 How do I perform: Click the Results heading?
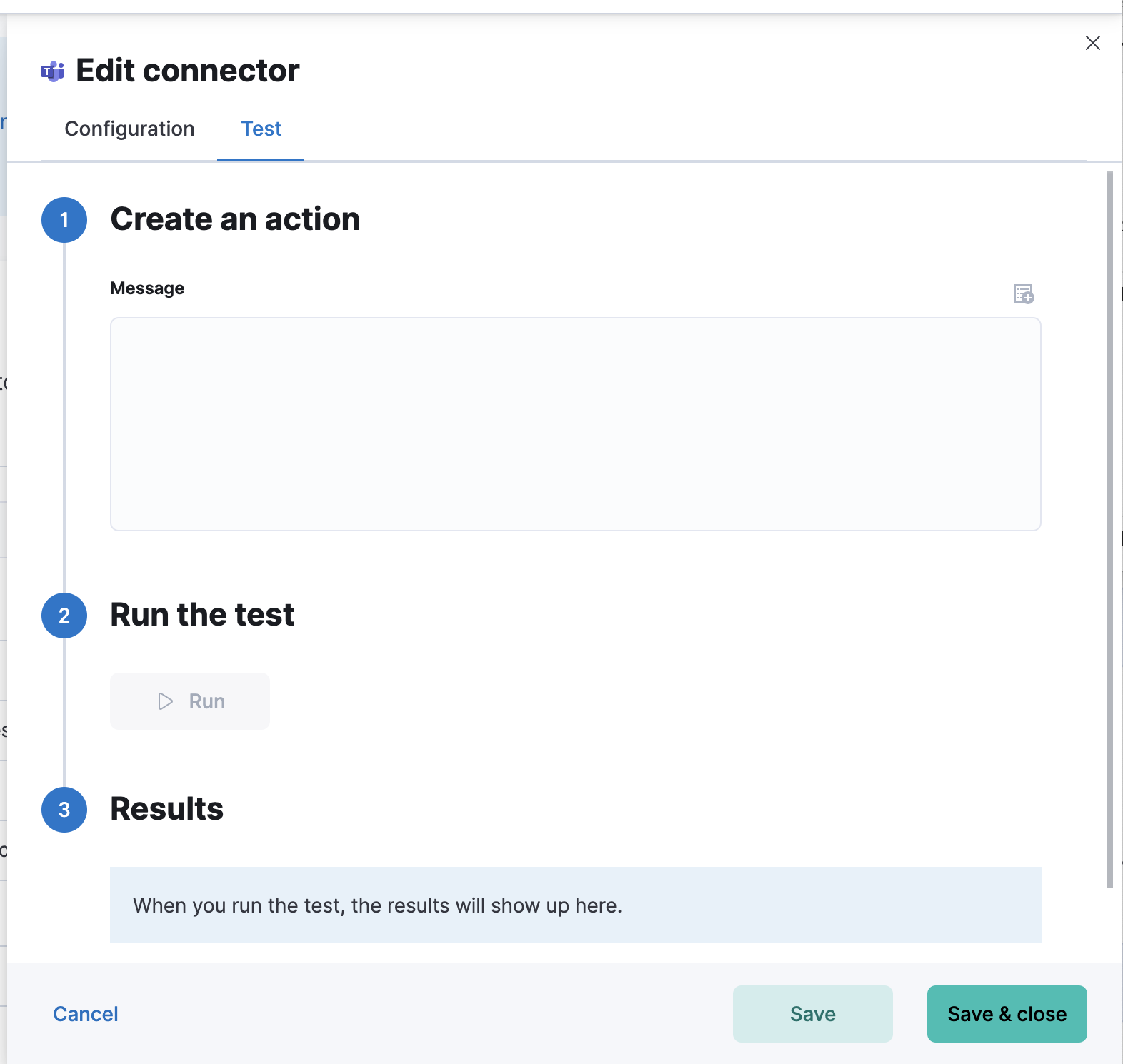coord(166,809)
